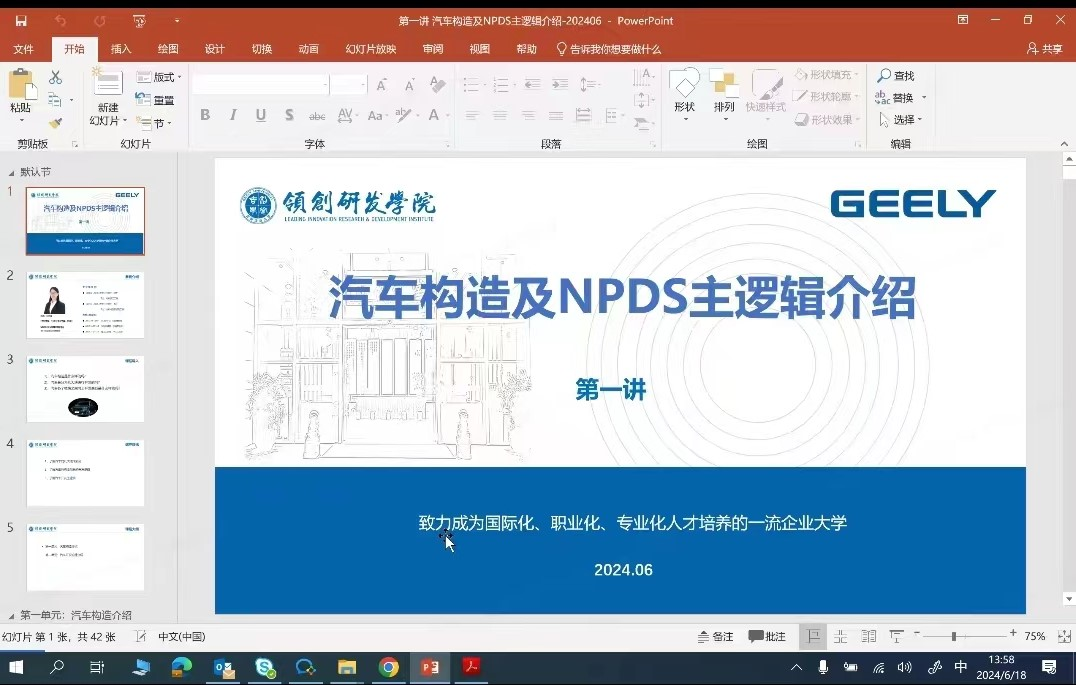Click the Find button
This screenshot has height=685, width=1076.
point(896,76)
